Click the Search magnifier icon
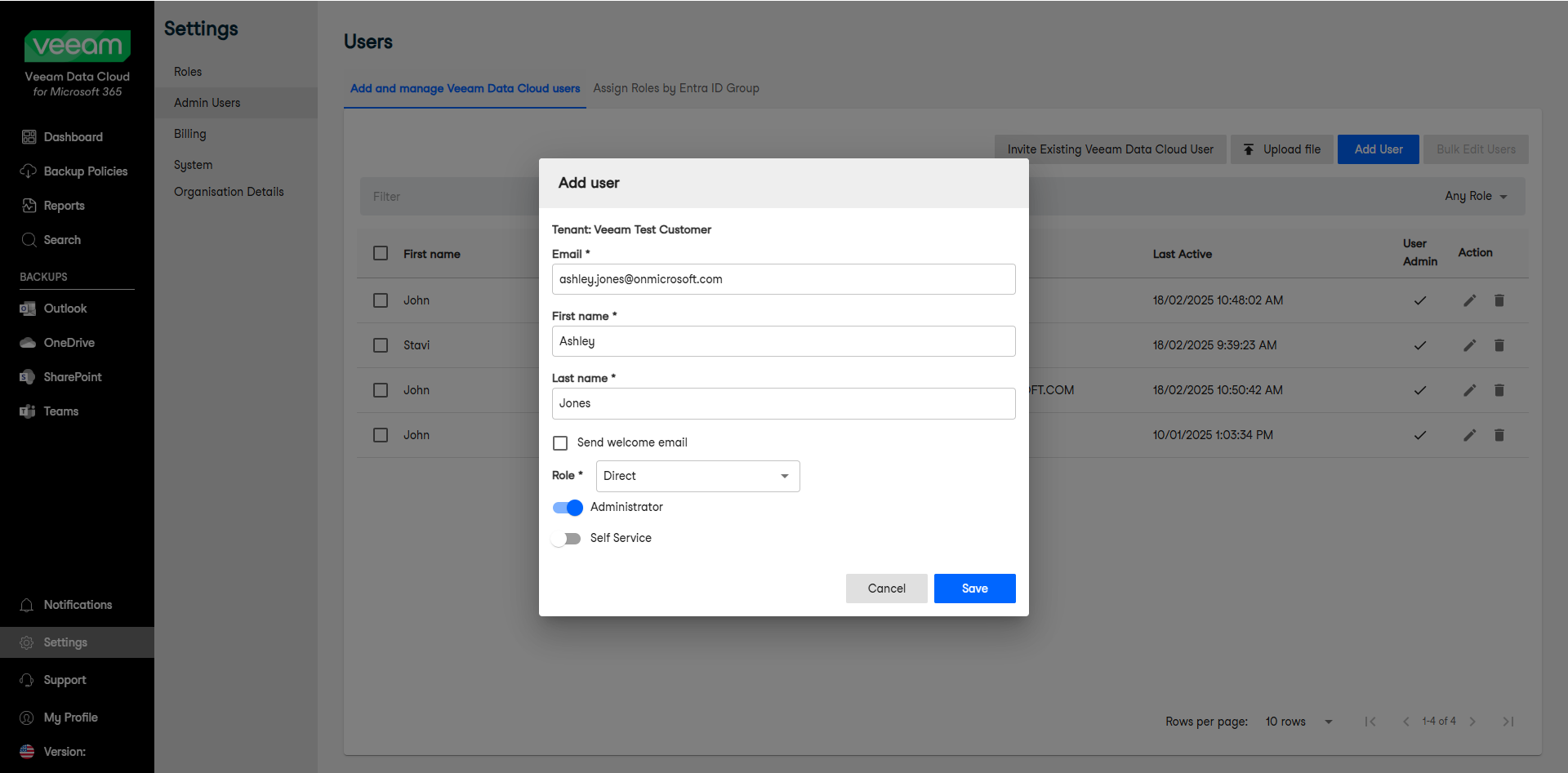The height and width of the screenshot is (773, 1568). (x=29, y=240)
